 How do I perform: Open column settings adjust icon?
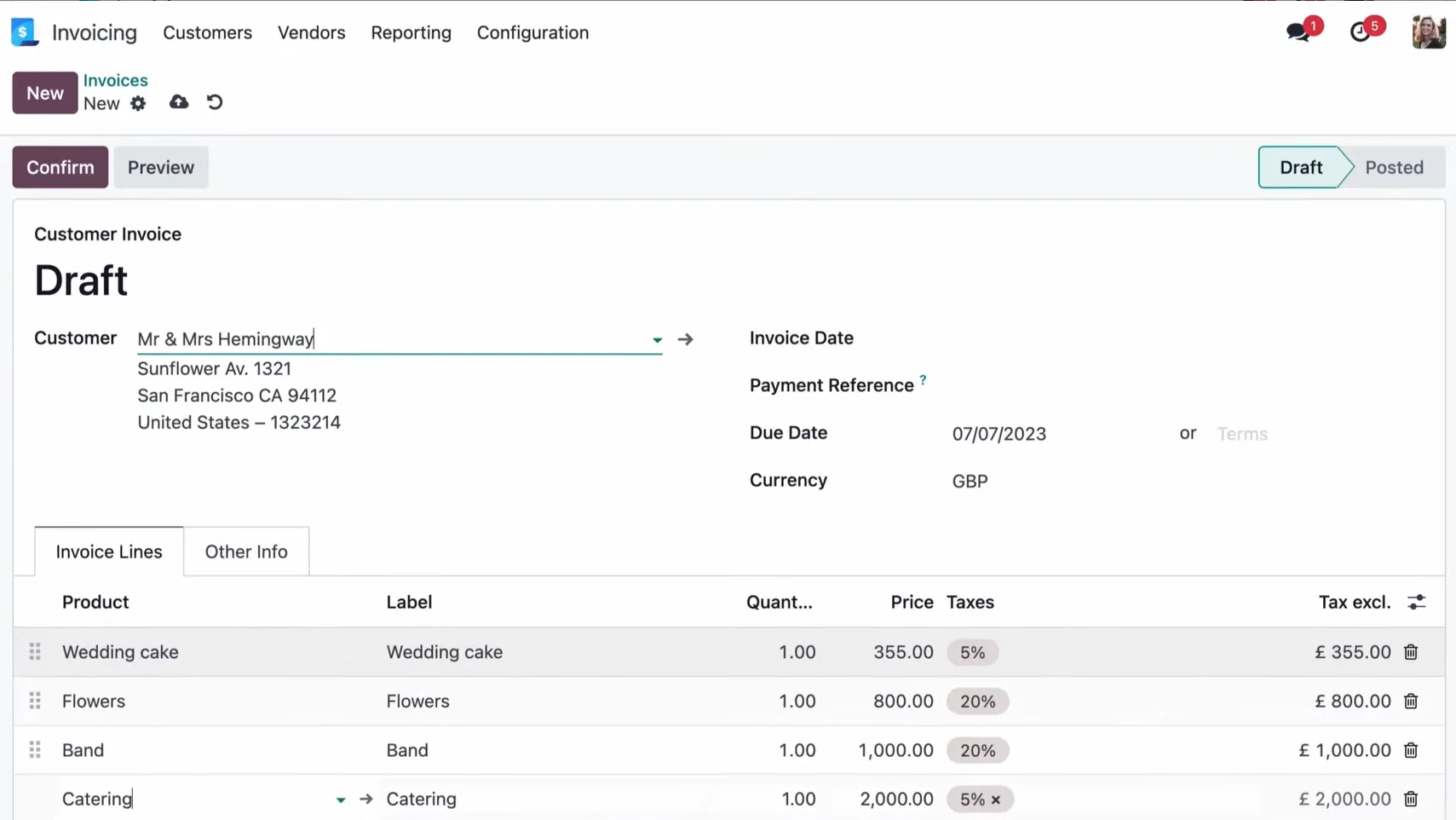(1417, 603)
